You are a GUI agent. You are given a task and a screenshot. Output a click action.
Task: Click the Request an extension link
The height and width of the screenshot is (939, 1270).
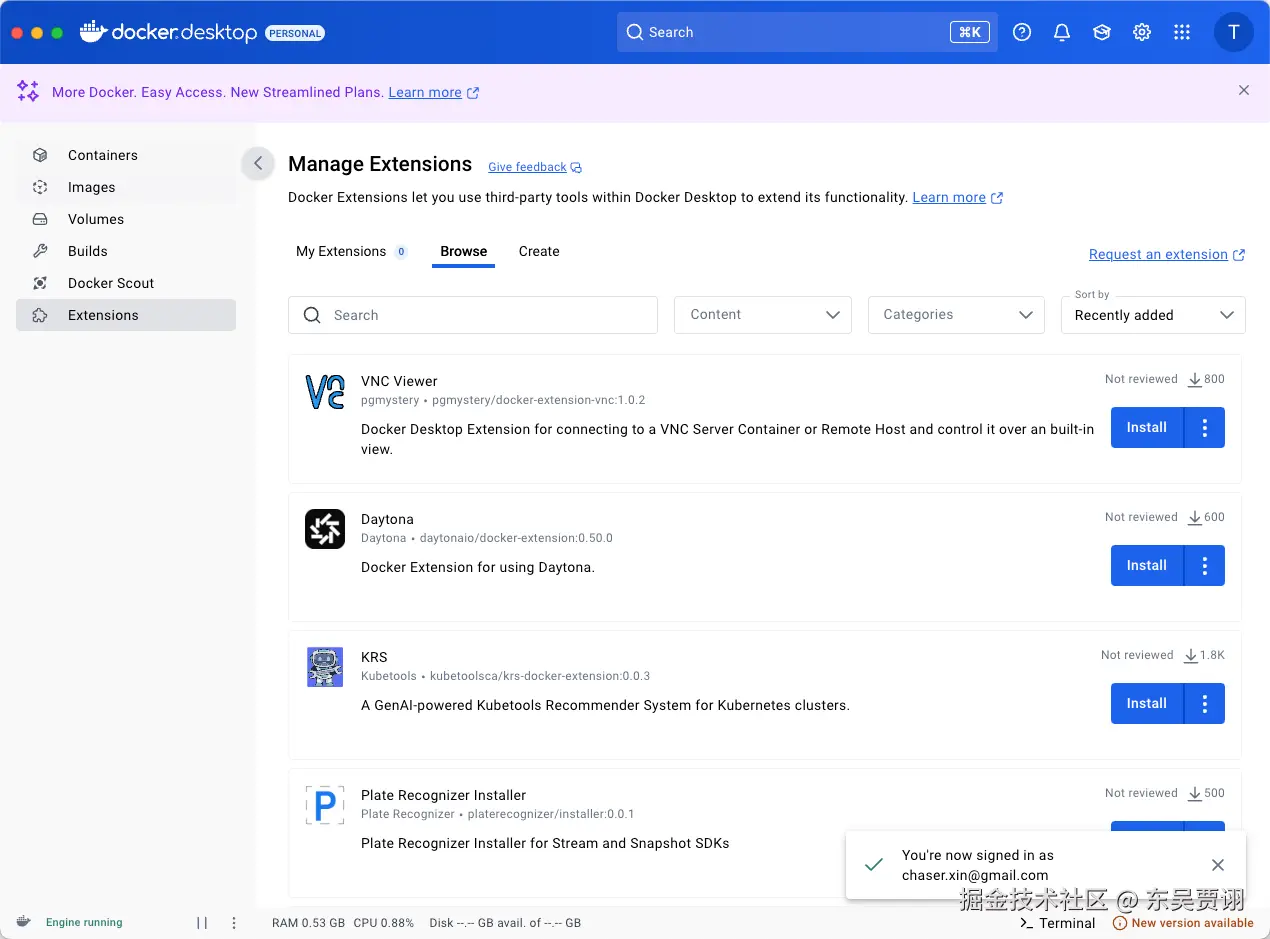pyautogui.click(x=1167, y=254)
